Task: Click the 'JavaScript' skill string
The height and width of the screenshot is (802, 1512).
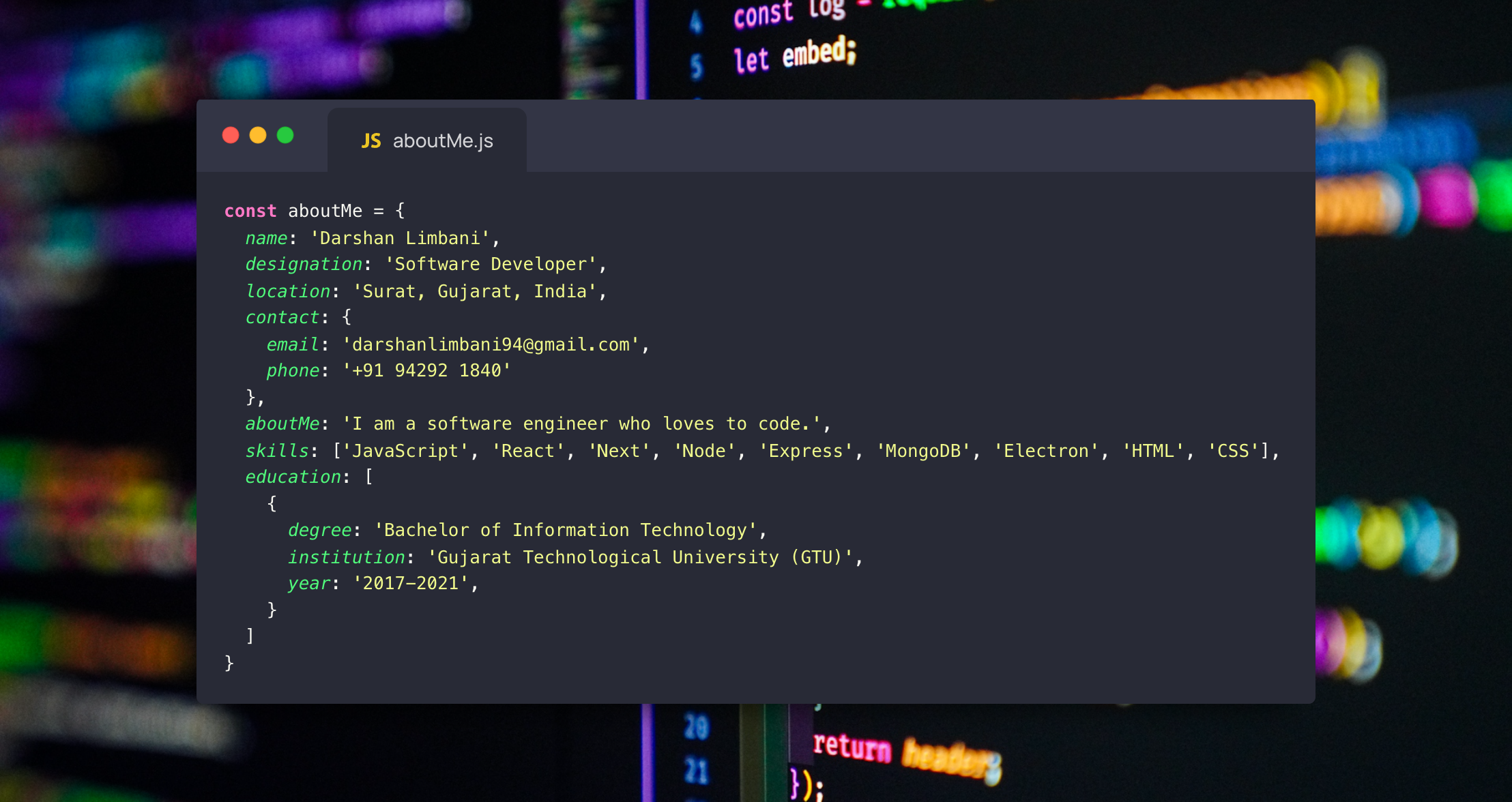Action: pos(405,451)
